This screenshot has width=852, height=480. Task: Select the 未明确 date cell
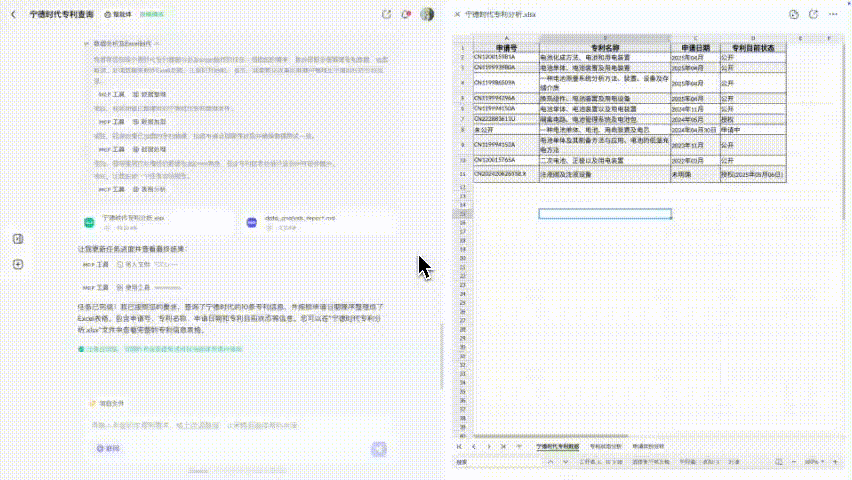click(696, 174)
